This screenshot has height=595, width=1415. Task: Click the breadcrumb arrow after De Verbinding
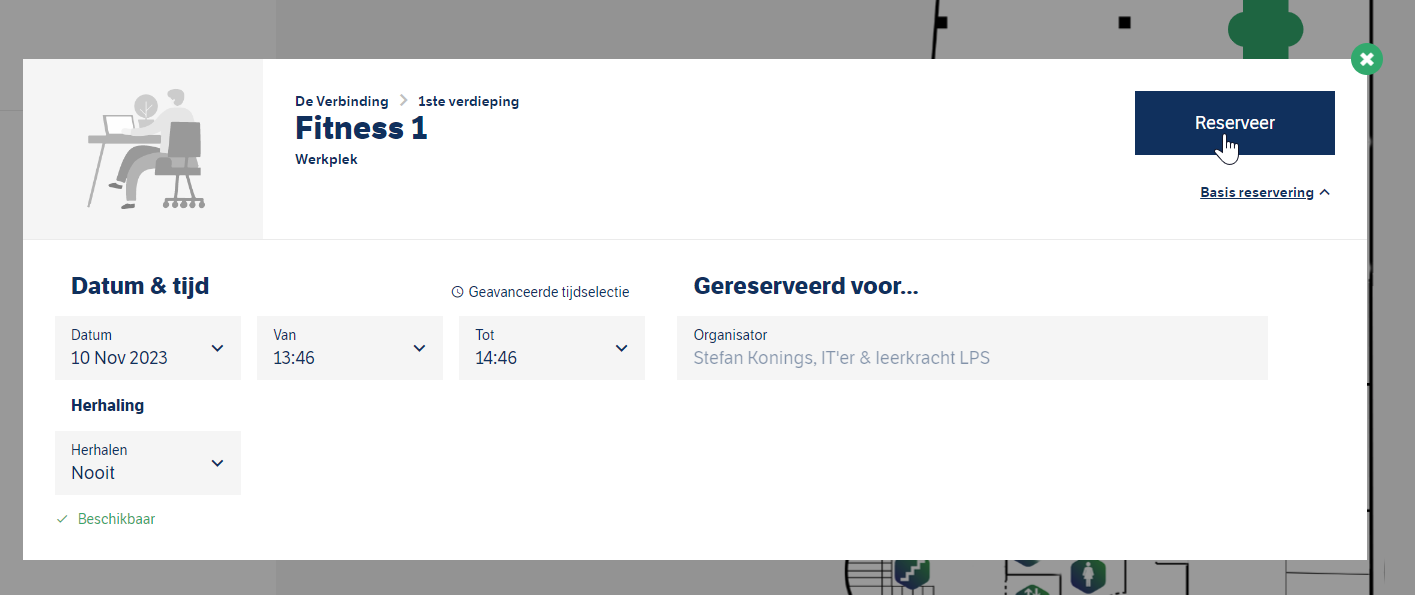pyautogui.click(x=404, y=101)
